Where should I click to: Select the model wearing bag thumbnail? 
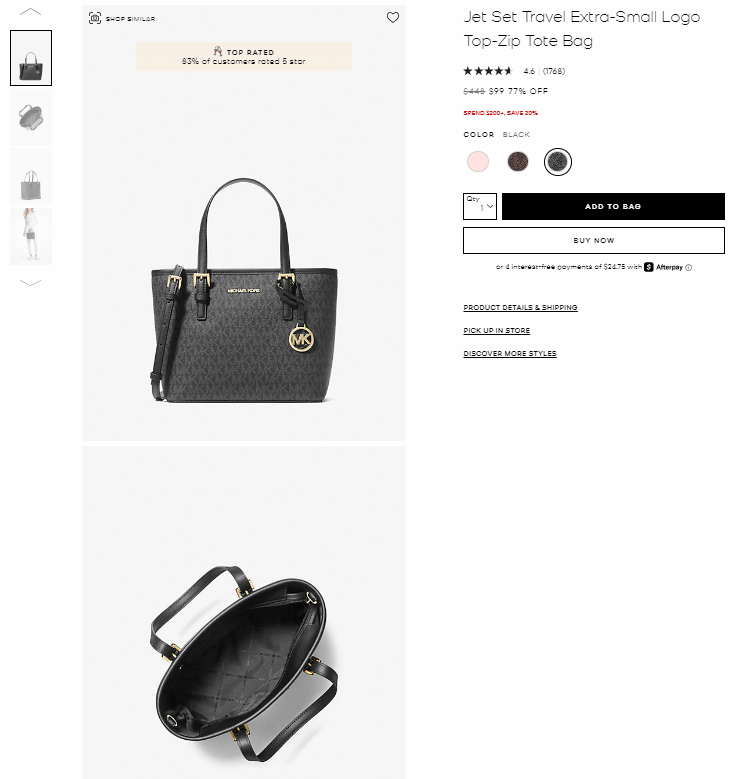click(31, 236)
